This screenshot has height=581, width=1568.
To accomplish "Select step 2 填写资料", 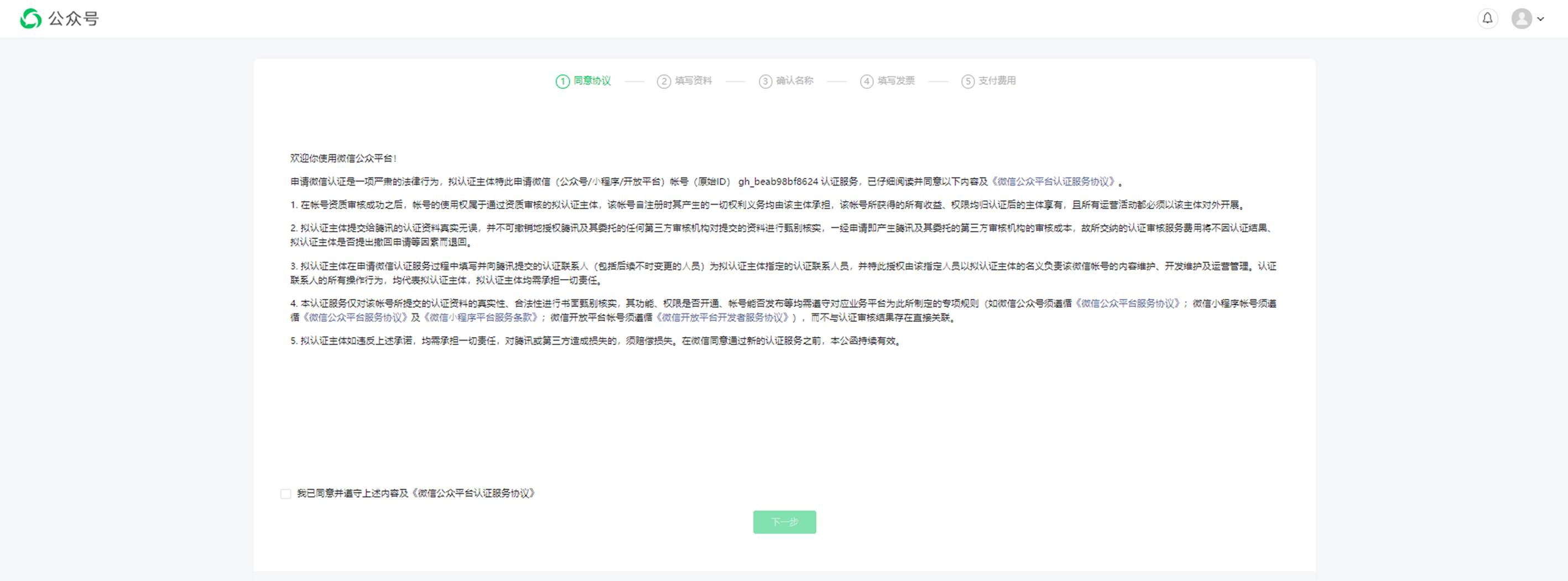I will 684,81.
